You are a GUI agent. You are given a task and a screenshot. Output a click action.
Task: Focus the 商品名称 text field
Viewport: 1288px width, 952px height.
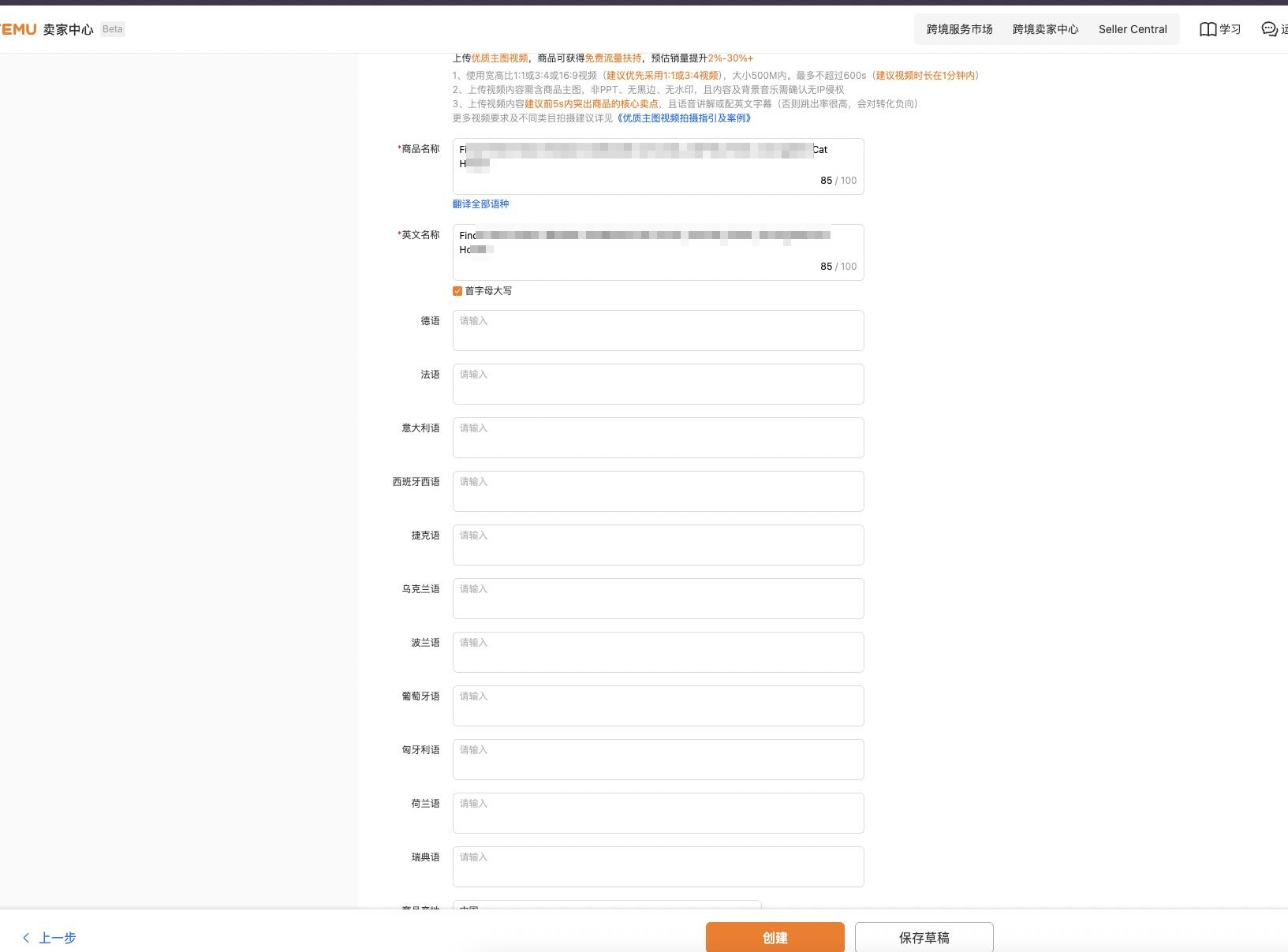click(x=658, y=166)
